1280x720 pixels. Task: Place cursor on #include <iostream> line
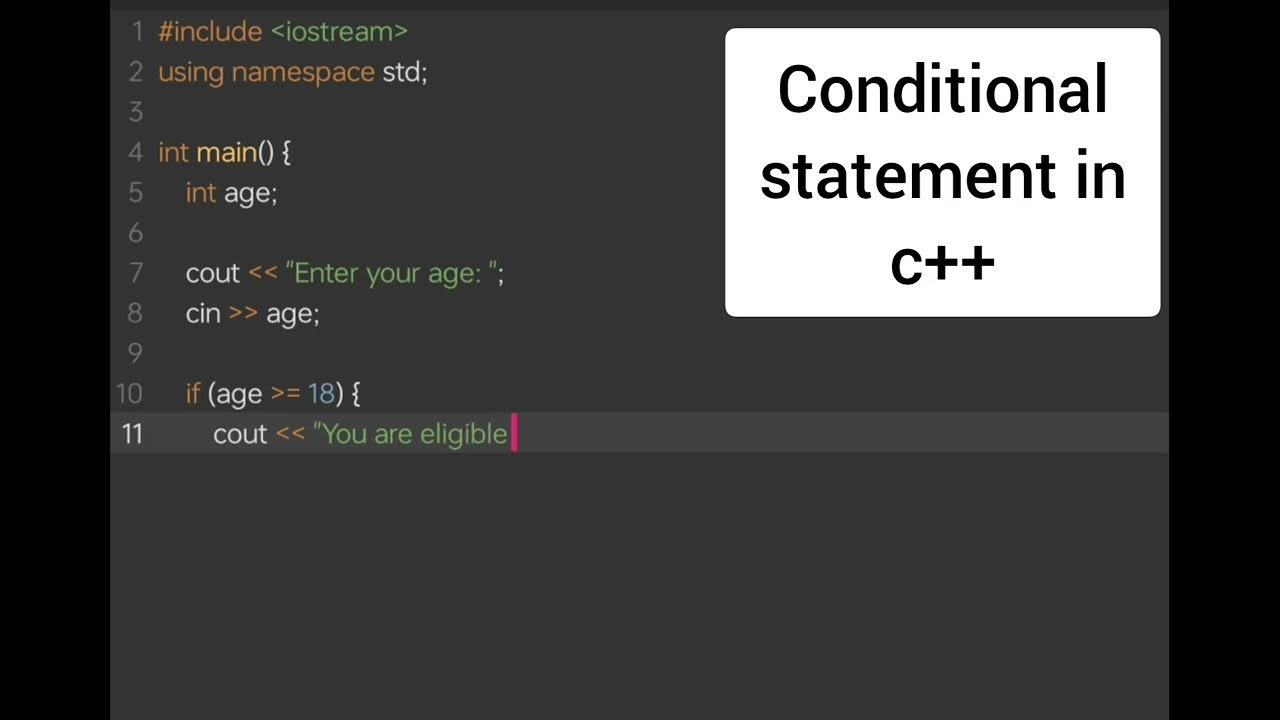(283, 32)
